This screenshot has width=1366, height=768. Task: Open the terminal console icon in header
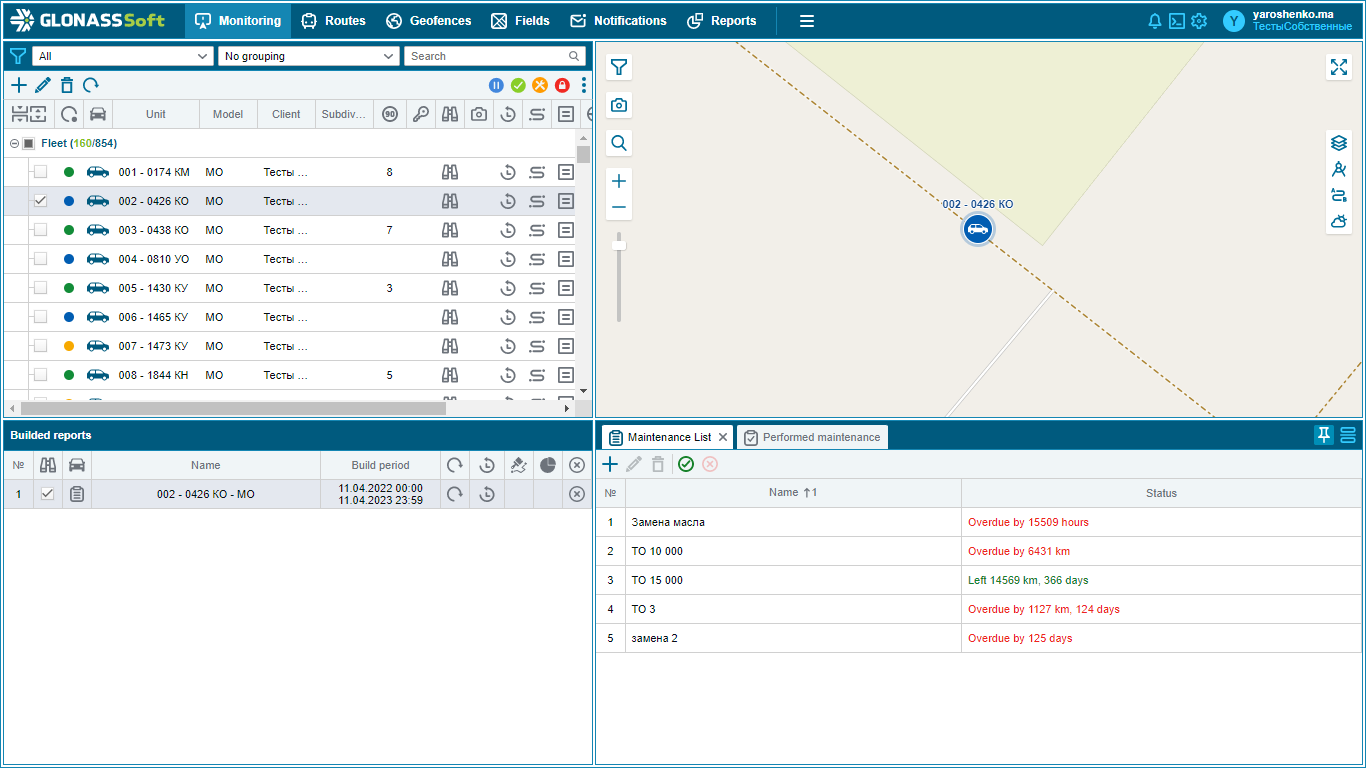1177,21
